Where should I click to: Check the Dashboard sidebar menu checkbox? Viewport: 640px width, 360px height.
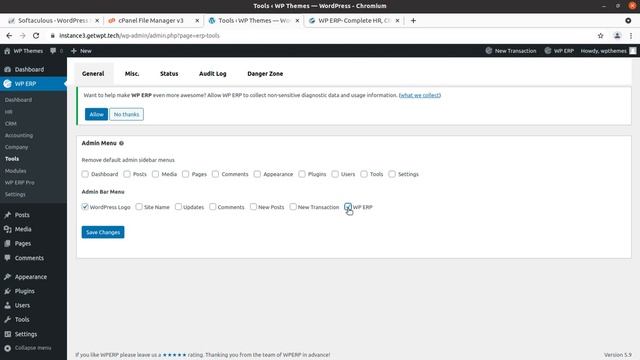pos(85,174)
